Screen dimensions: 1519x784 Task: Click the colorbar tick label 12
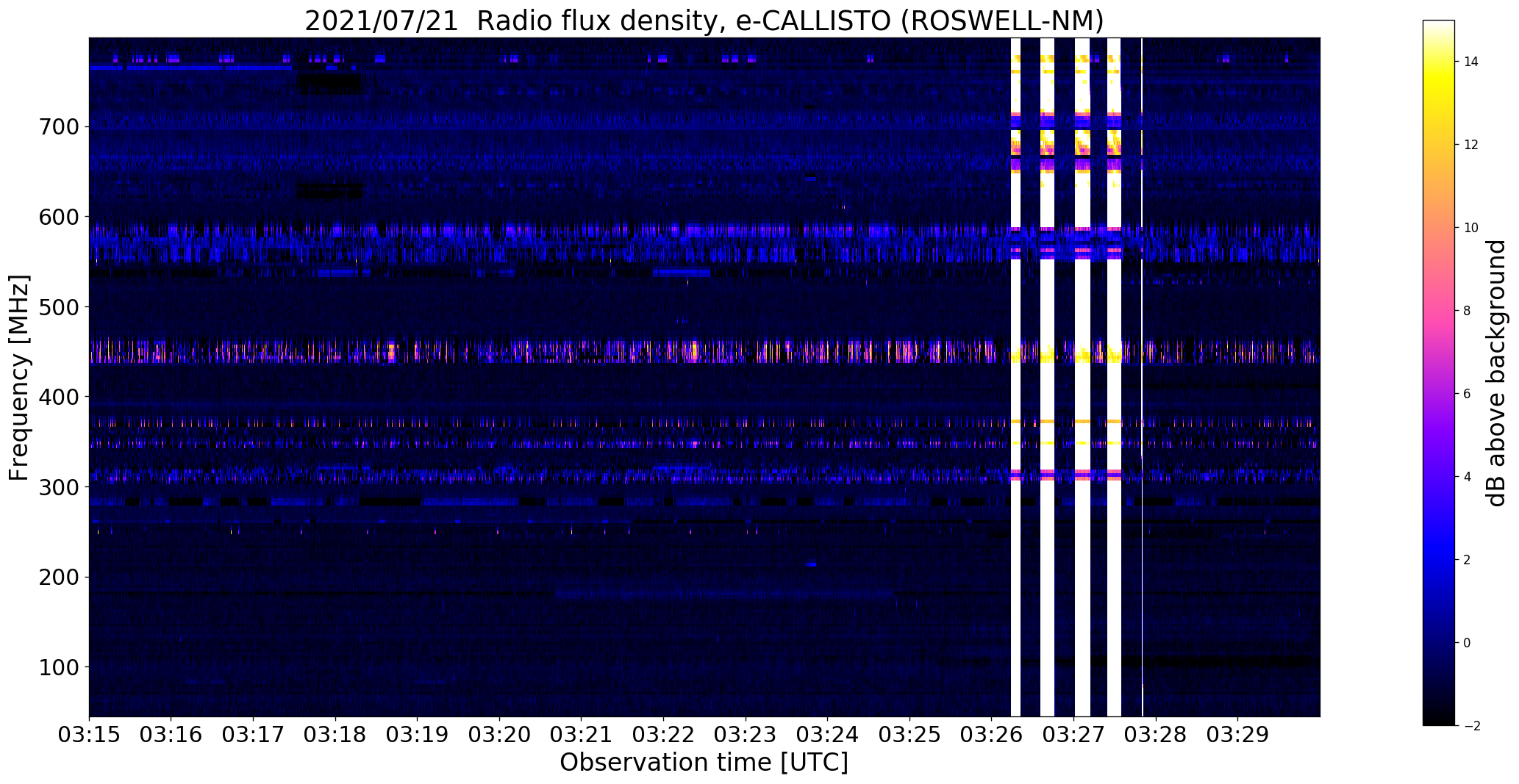[1470, 145]
